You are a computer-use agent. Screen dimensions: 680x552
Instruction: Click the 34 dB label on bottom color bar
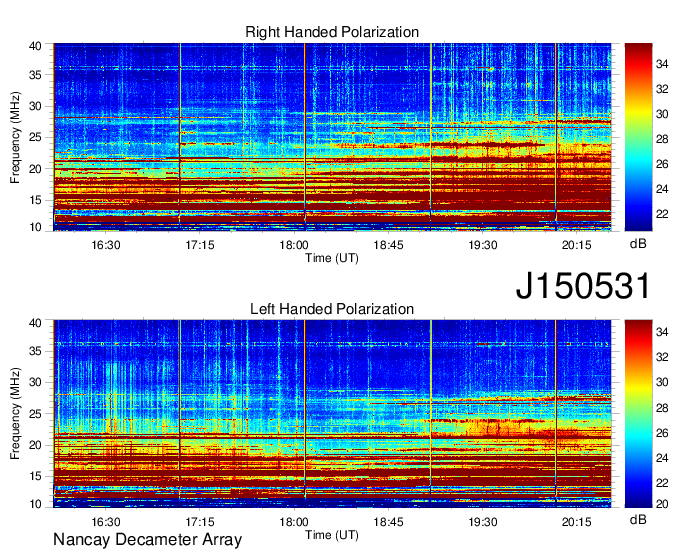point(662,332)
